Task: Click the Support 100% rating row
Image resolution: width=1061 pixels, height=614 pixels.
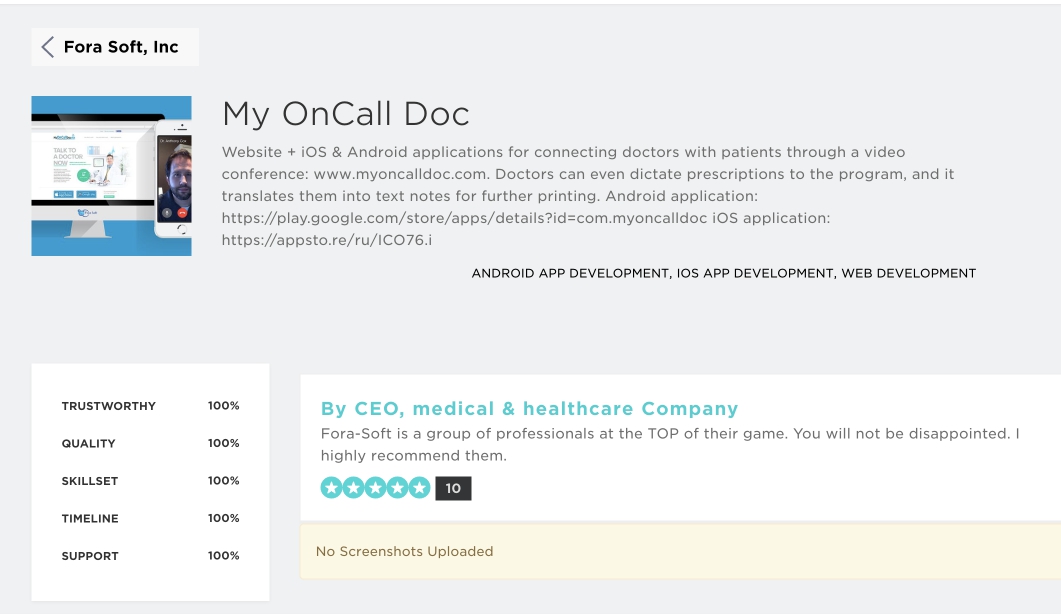Action: pyautogui.click(x=150, y=556)
